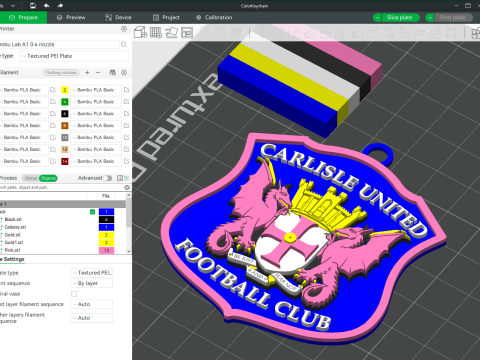
Task: Click the Add plate grid icon
Action: pyautogui.click(x=156, y=32)
